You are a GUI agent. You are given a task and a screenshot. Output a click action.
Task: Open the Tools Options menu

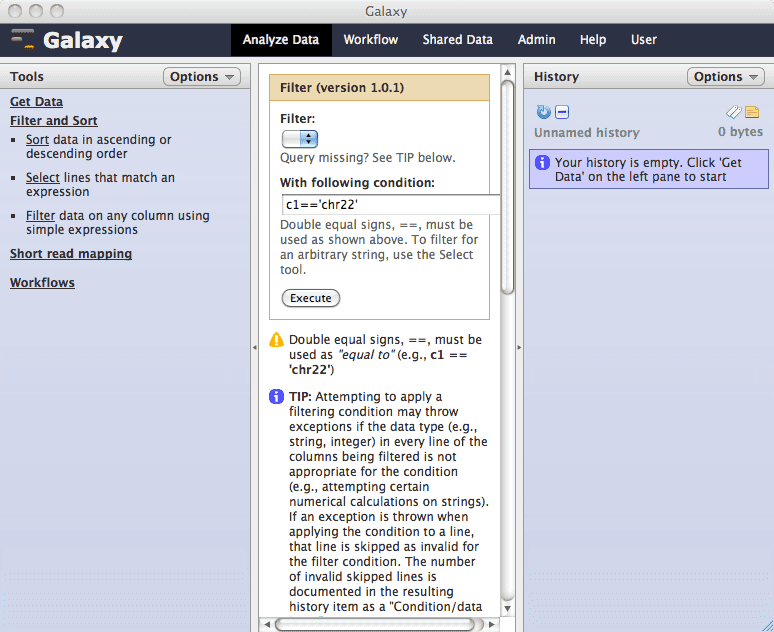201,77
